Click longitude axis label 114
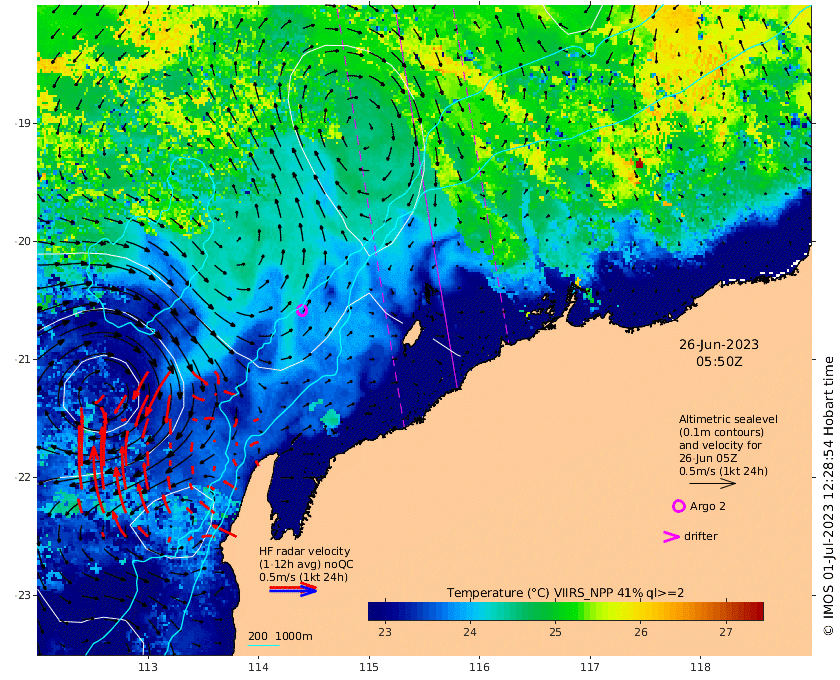840x680 pixels. pos(258,667)
